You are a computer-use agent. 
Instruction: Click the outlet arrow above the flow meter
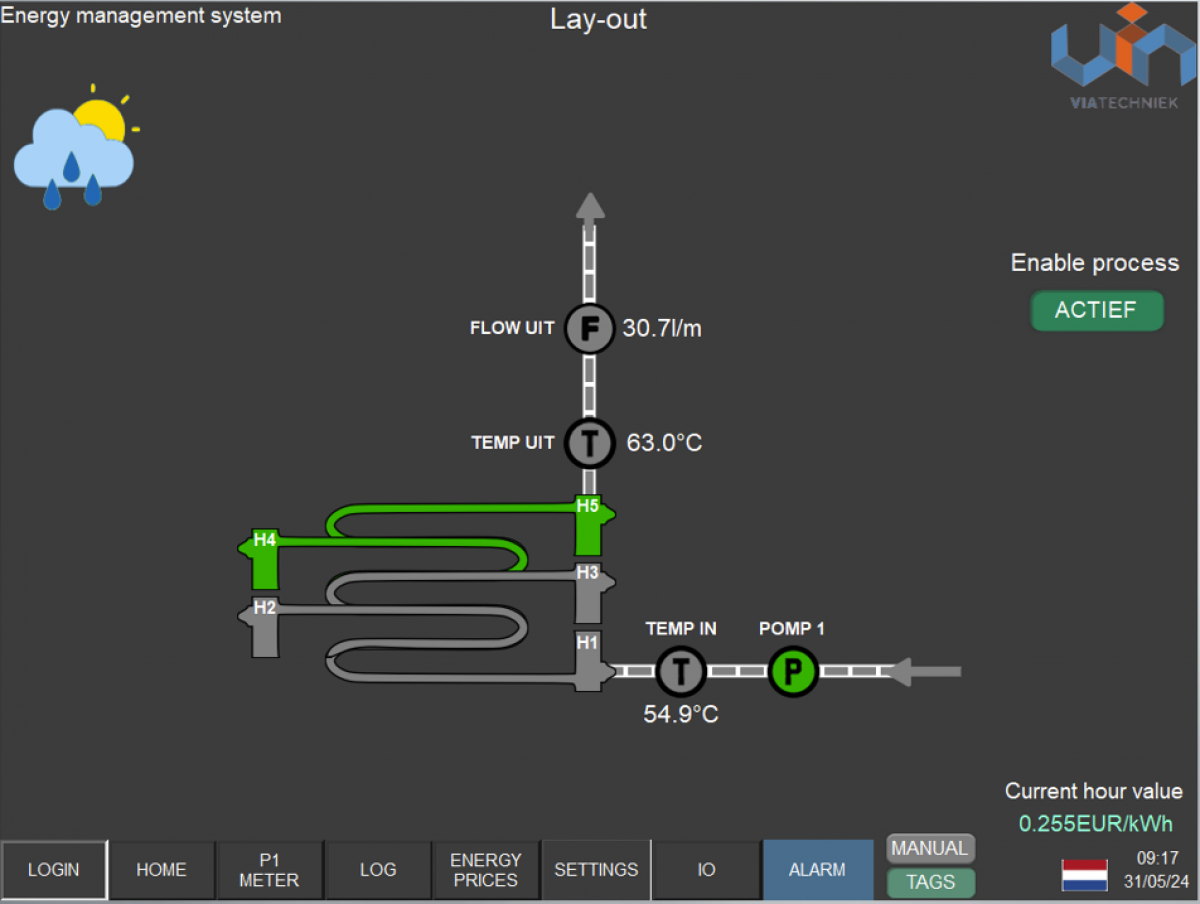(590, 209)
